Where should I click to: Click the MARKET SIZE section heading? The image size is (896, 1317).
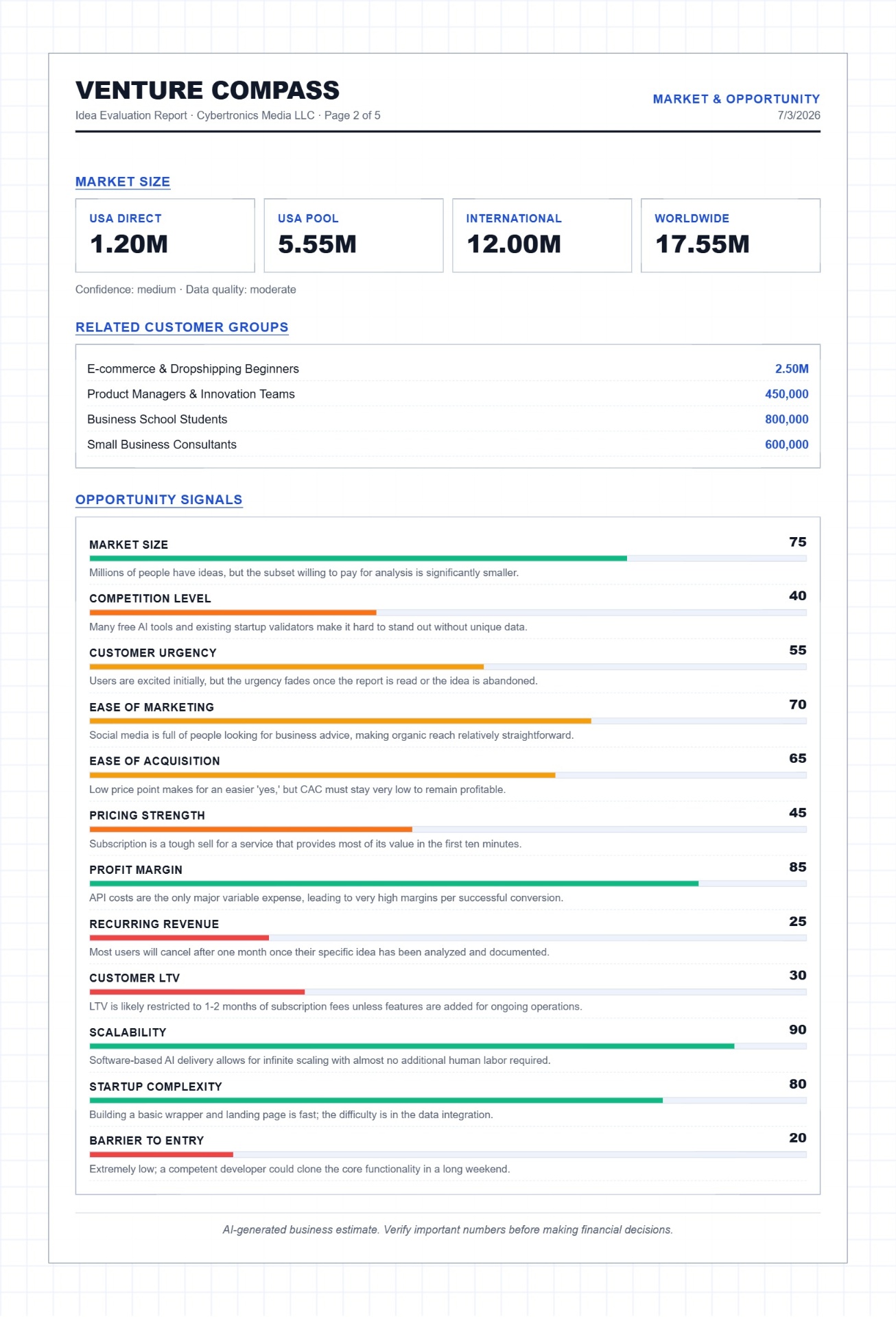coord(123,182)
